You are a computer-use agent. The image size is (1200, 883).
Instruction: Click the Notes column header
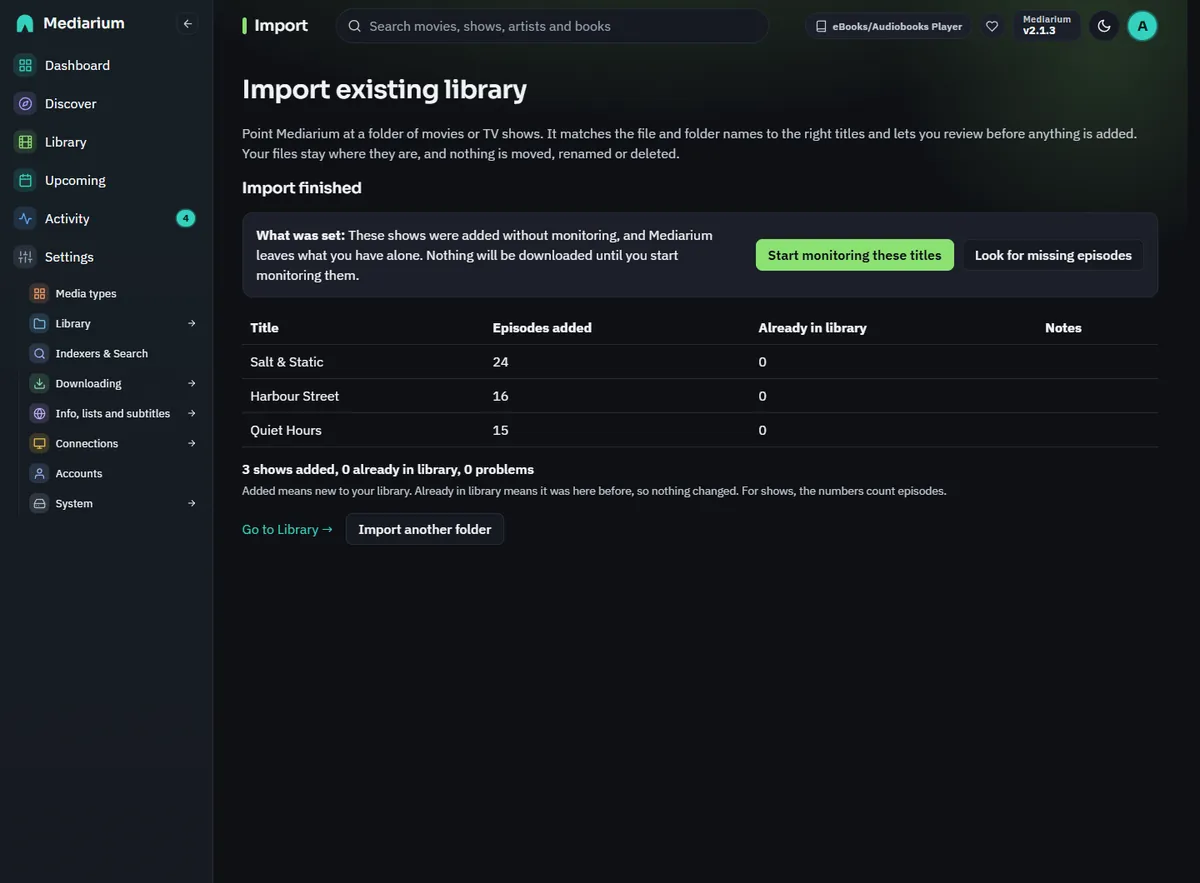[1063, 328]
